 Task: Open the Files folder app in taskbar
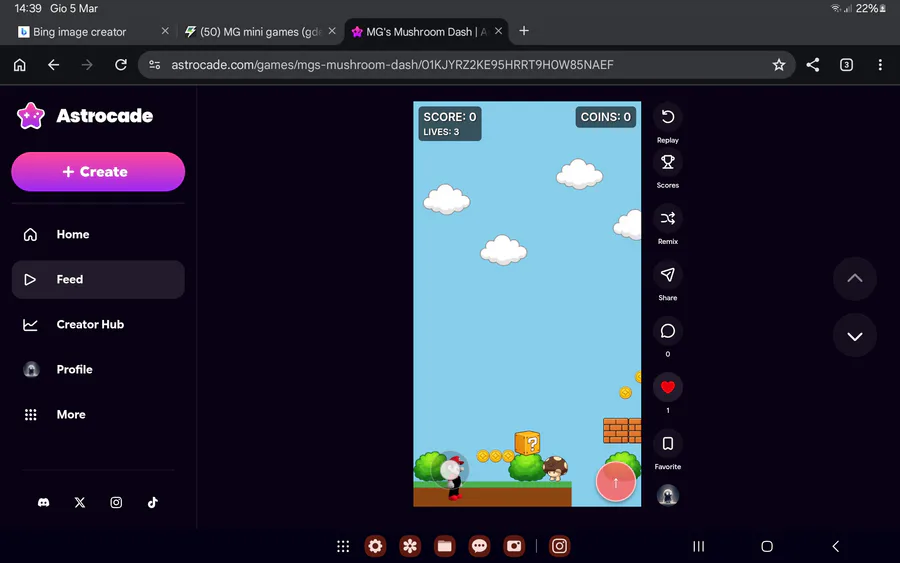[445, 546]
